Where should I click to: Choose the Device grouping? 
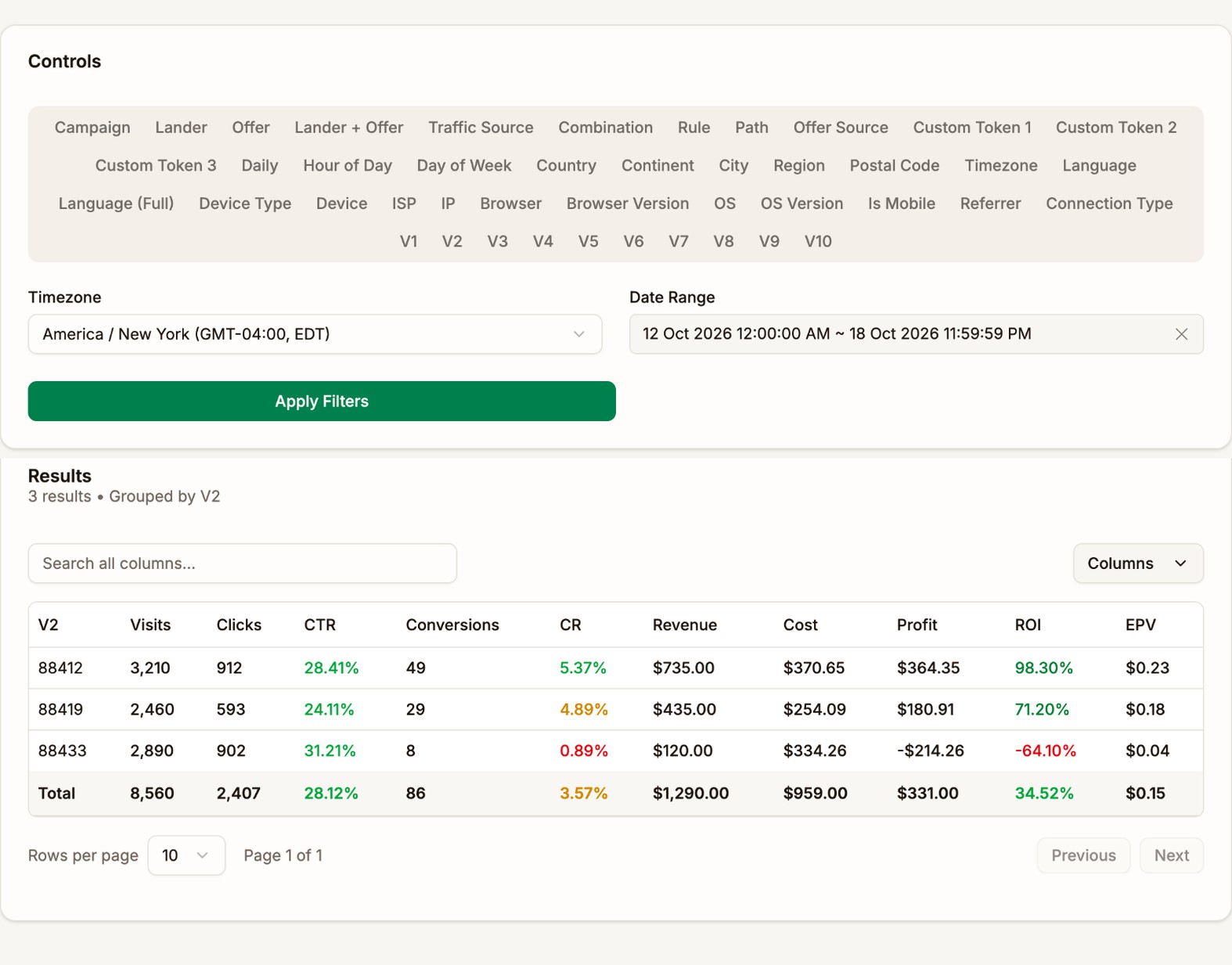tap(341, 203)
